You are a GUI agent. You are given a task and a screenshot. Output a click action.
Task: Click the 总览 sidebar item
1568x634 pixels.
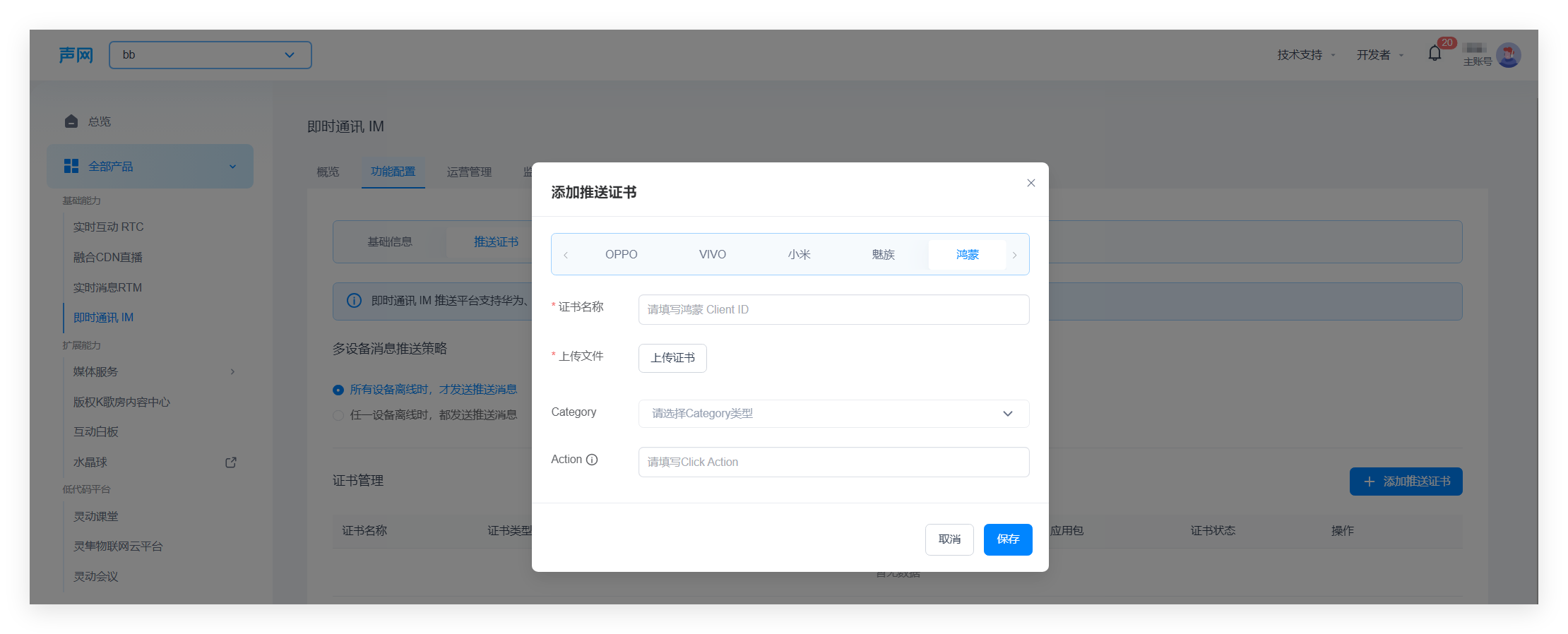pos(99,122)
